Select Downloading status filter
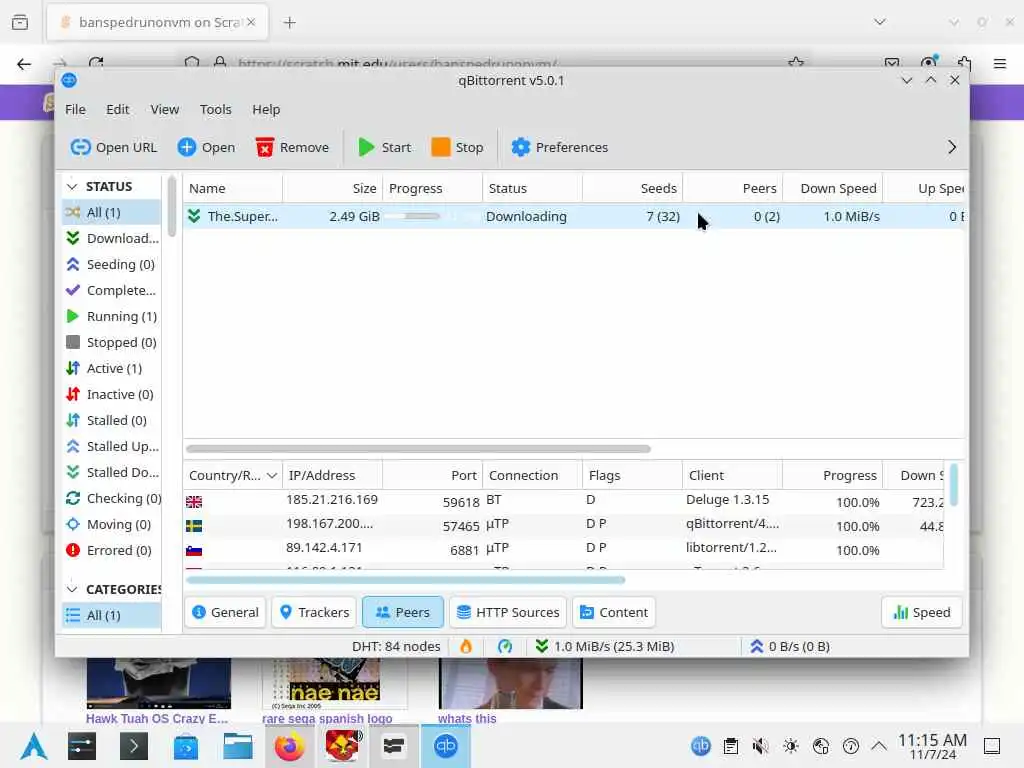The height and width of the screenshot is (768, 1024). (x=112, y=238)
